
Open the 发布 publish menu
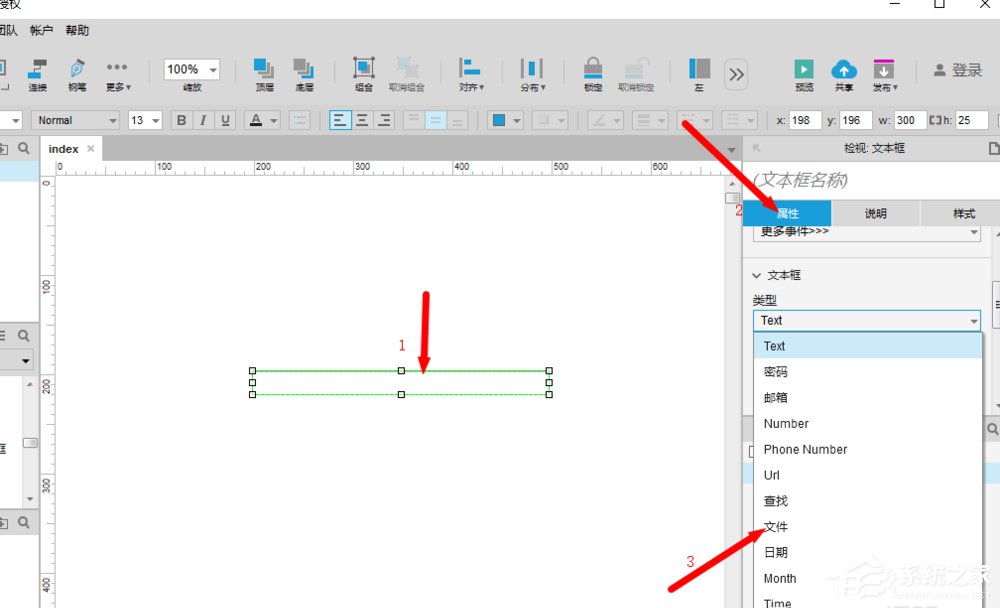[x=885, y=75]
